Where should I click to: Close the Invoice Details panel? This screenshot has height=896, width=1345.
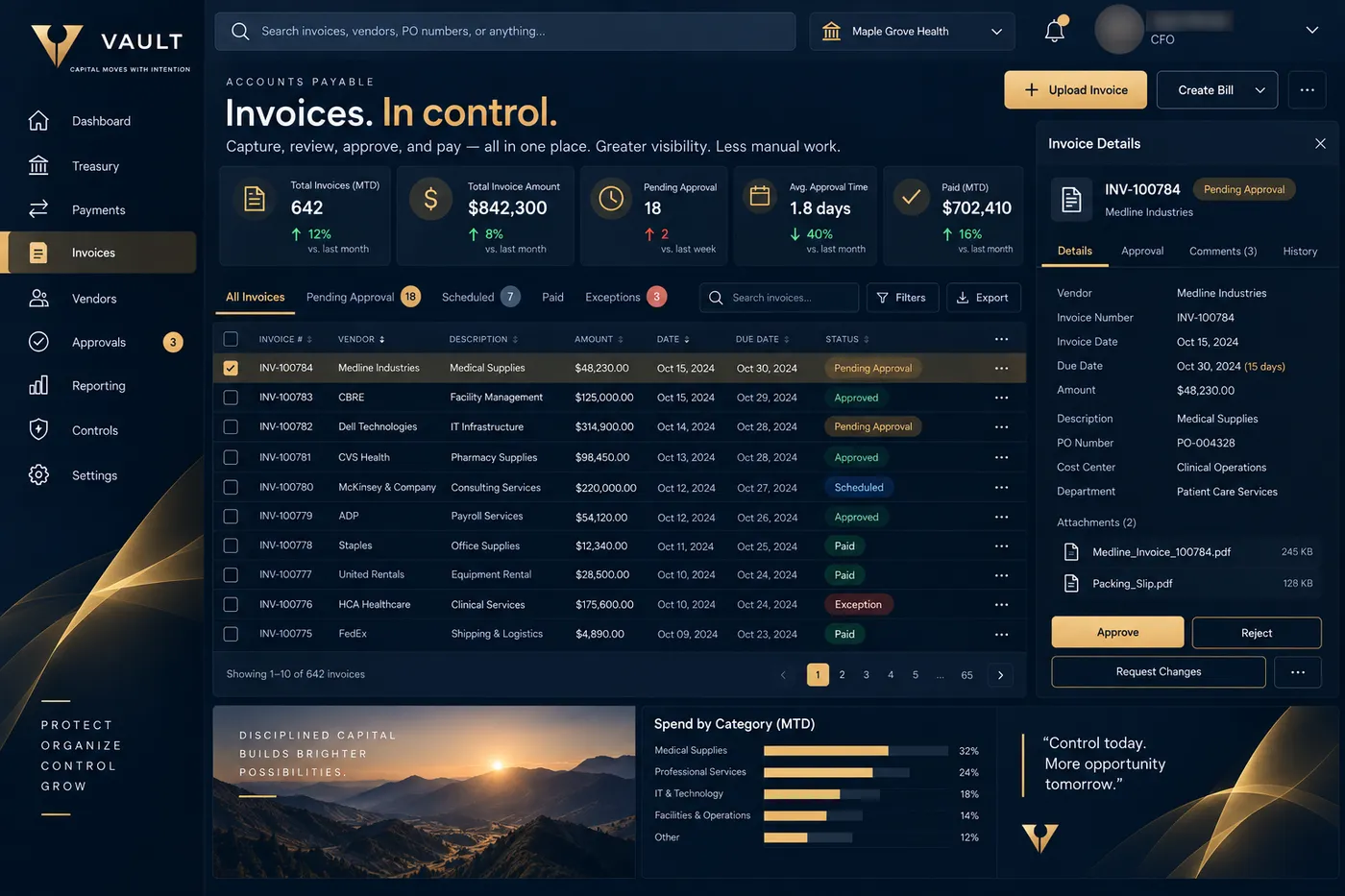point(1320,144)
